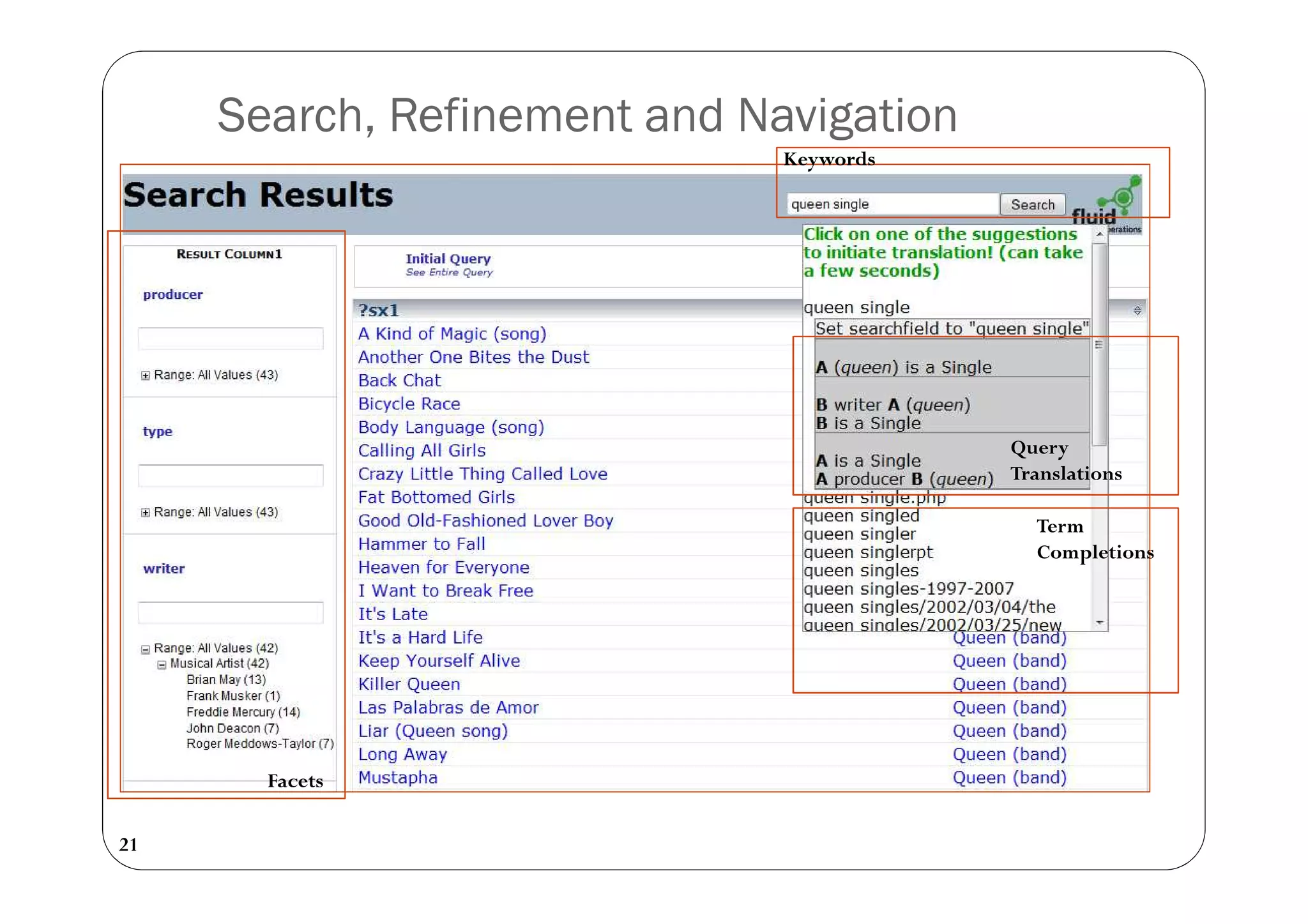Viewport: 1308px width, 924px height.
Task: Select completion queen singler
Action: point(860,534)
